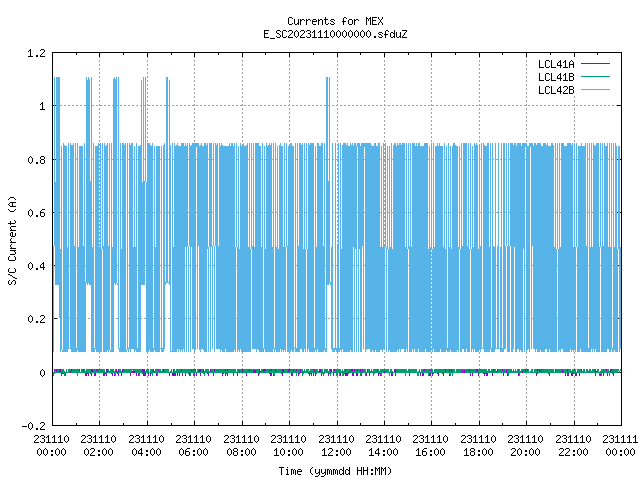Click the light blue LCL42B legend line sample
Image resolution: width=640 pixels, height=480 pixels.
(x=595, y=89)
